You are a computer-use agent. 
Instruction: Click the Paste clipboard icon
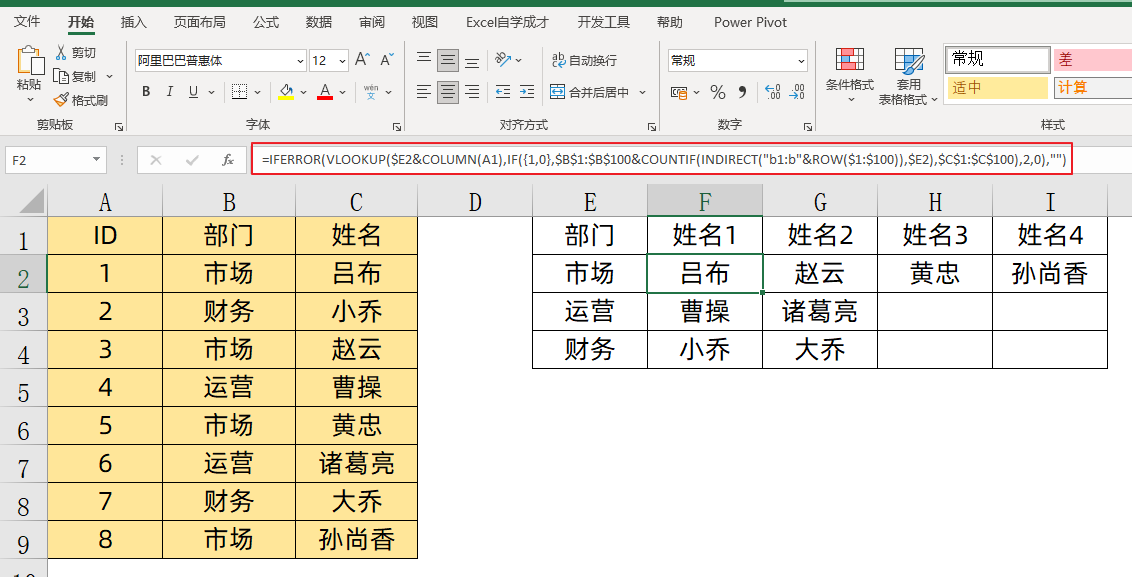click(29, 61)
